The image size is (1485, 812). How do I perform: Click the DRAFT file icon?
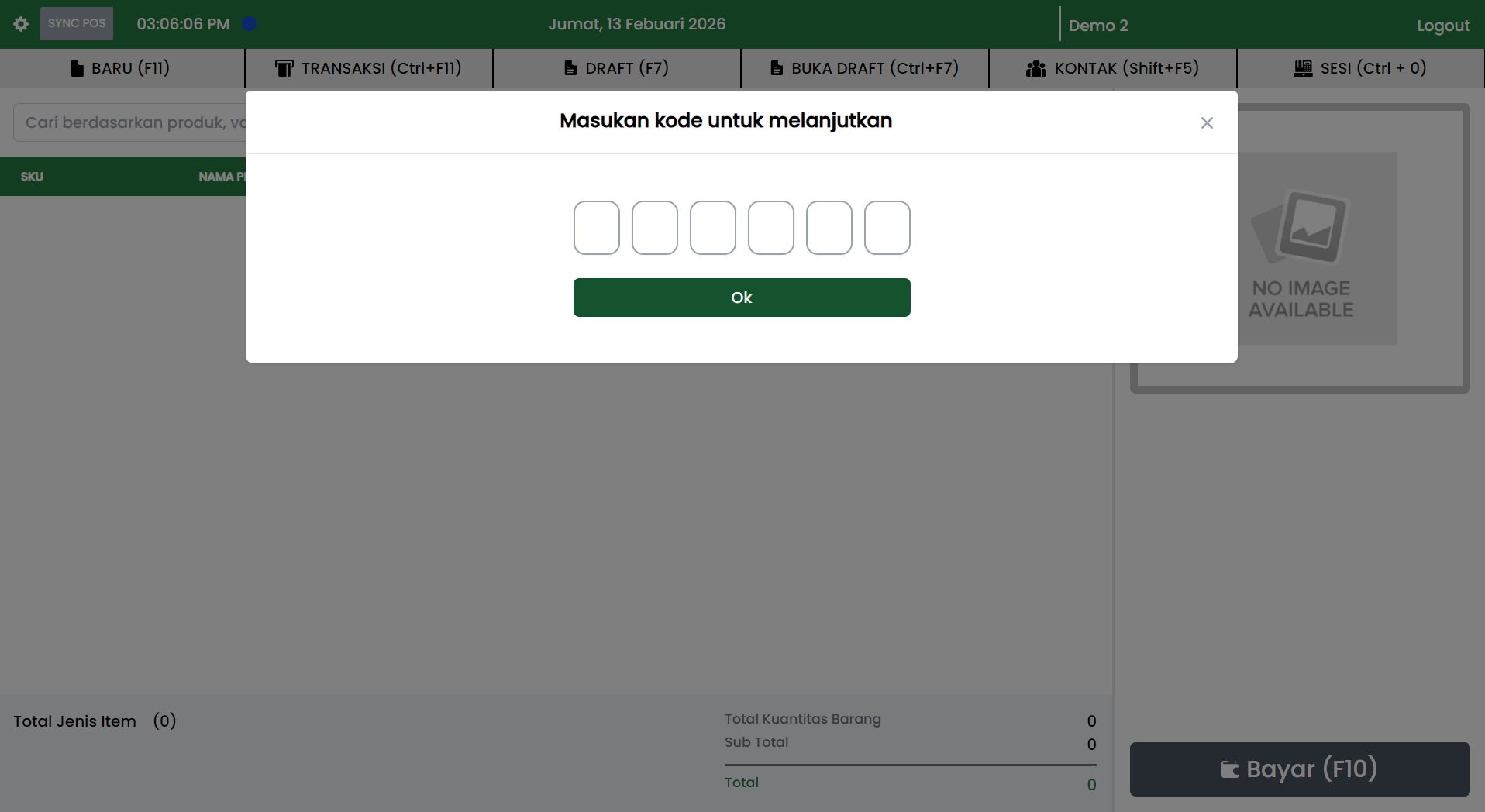(570, 68)
